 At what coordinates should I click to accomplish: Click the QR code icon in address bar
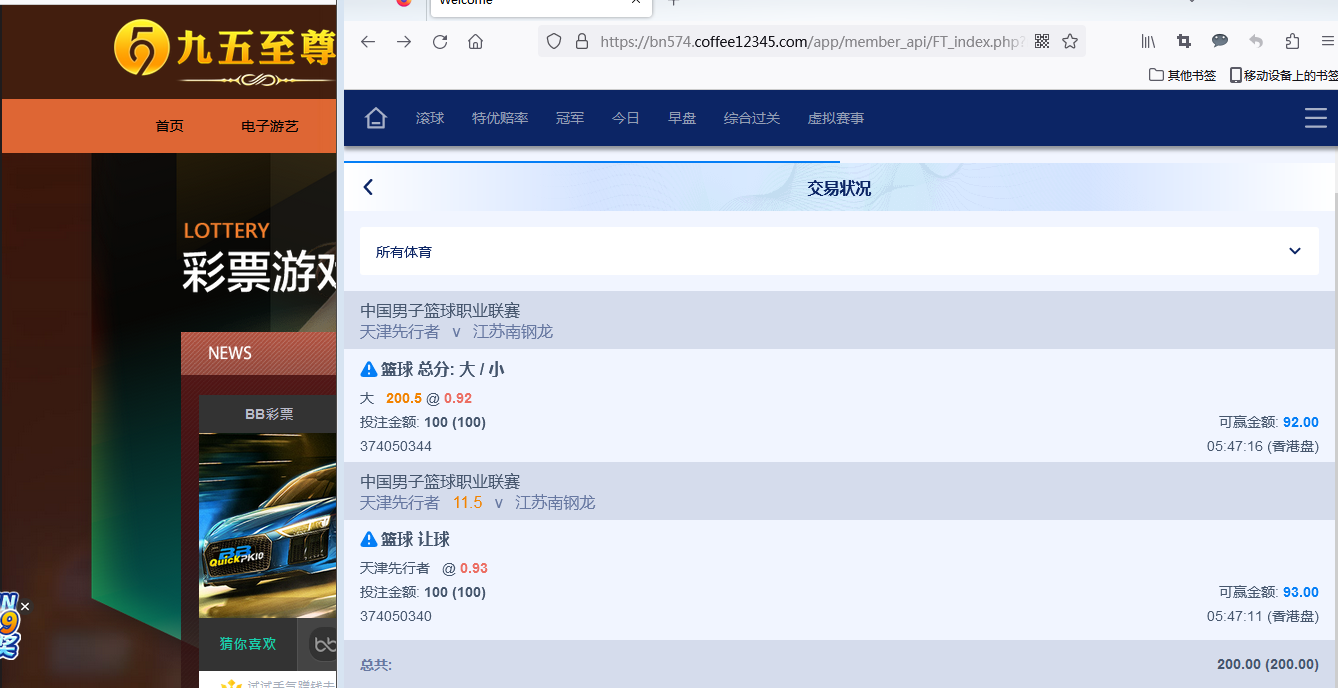[1042, 41]
